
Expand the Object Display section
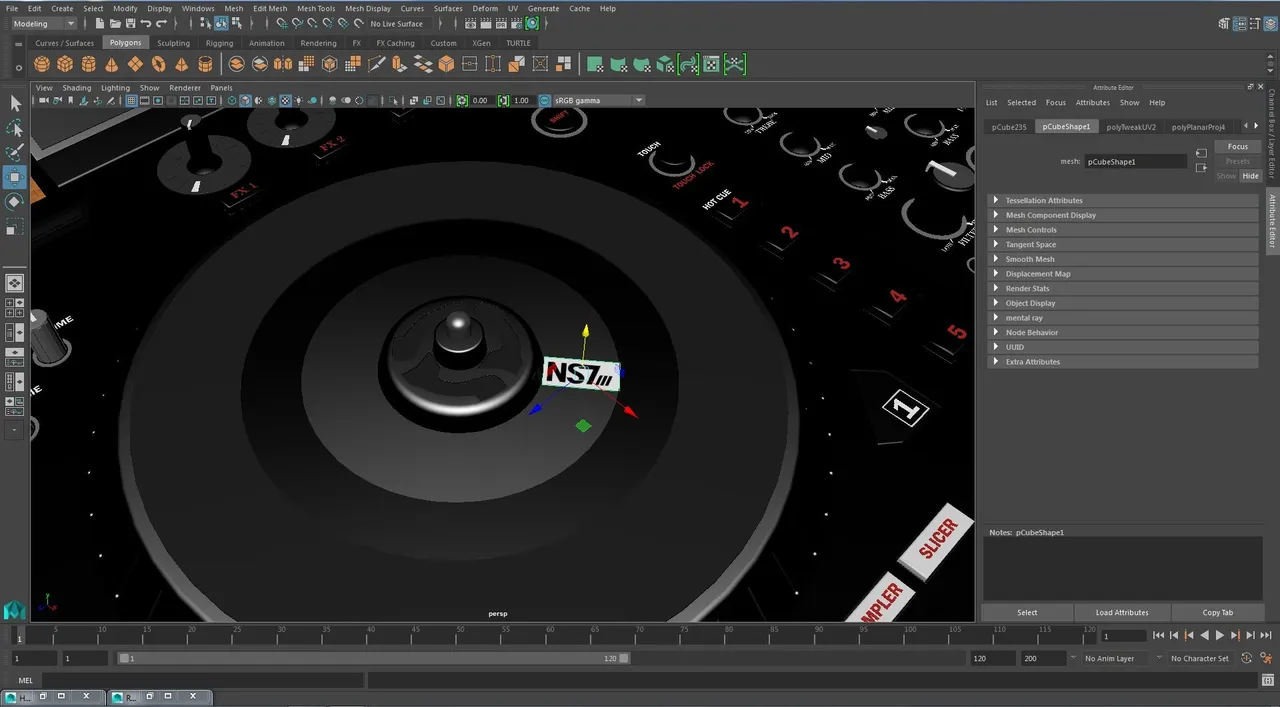coord(1122,303)
